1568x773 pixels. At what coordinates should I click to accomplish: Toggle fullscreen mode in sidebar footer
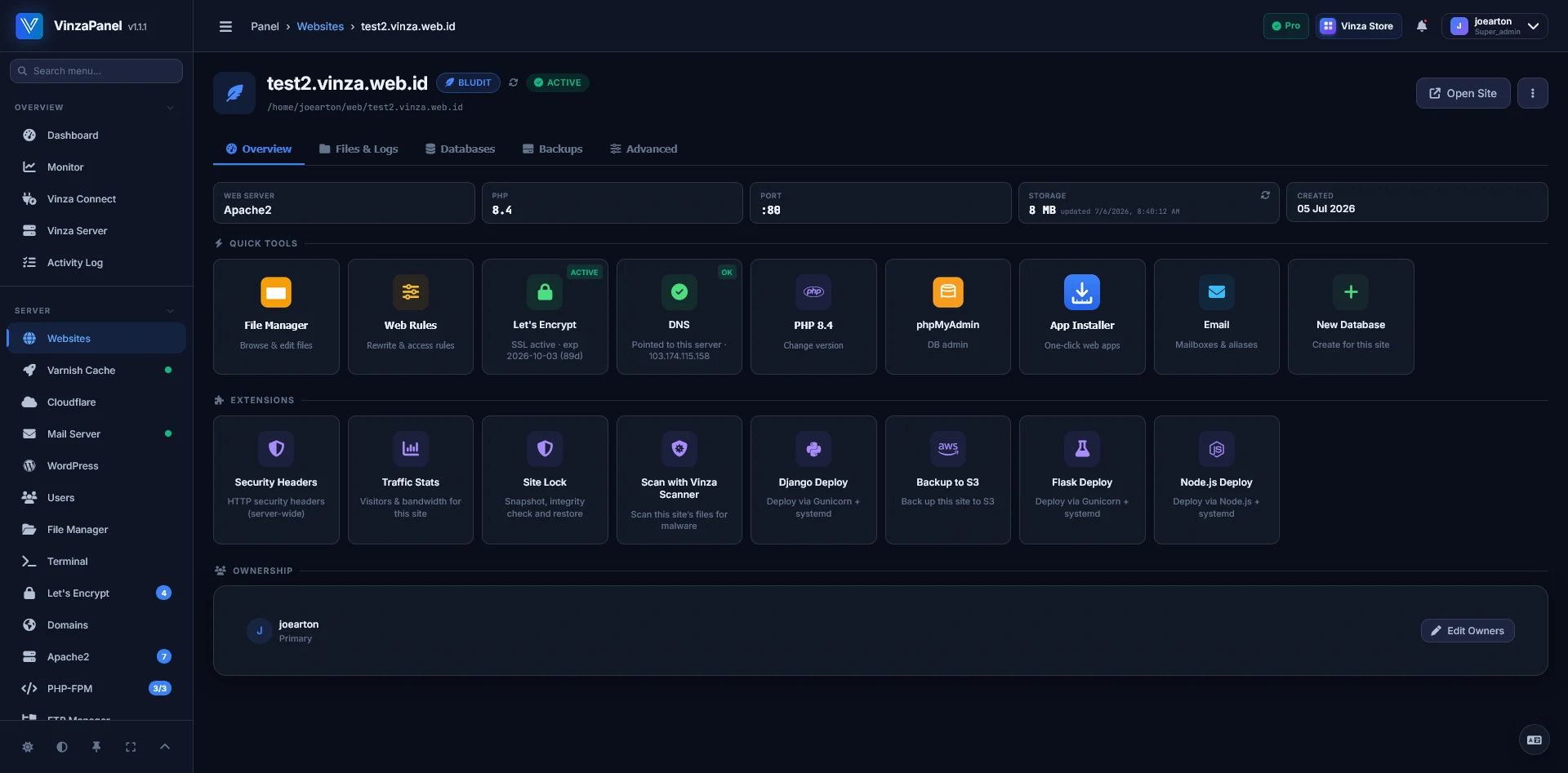click(x=131, y=747)
